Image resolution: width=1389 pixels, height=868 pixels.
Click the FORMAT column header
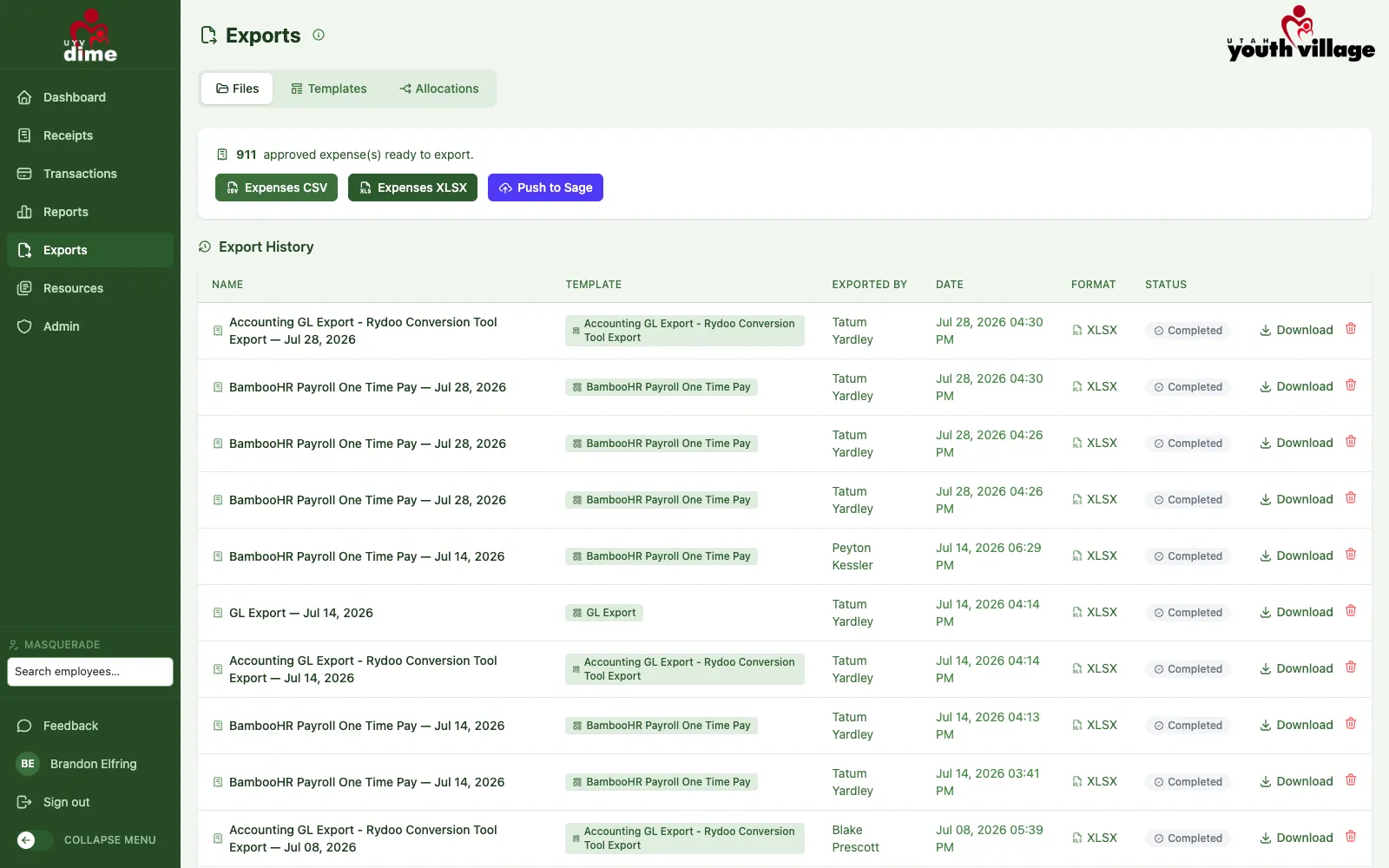point(1094,285)
